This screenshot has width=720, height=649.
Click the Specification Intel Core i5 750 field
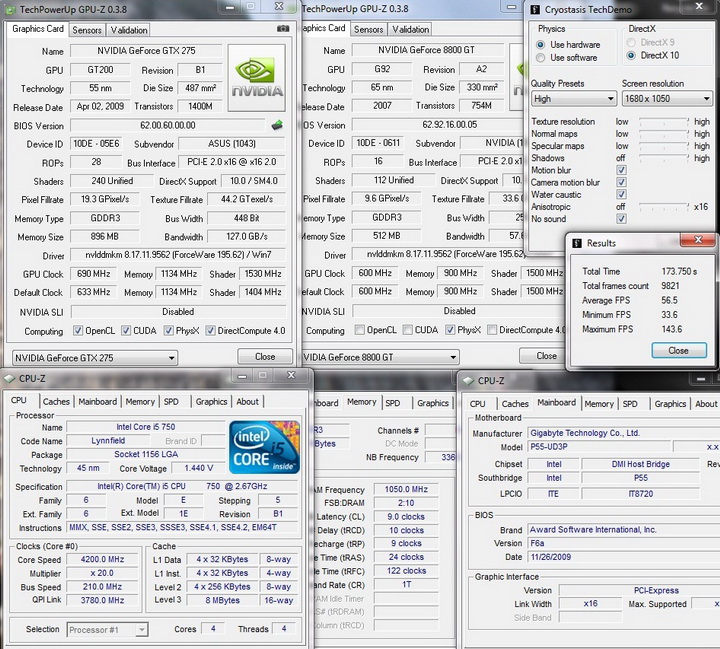click(x=182, y=486)
